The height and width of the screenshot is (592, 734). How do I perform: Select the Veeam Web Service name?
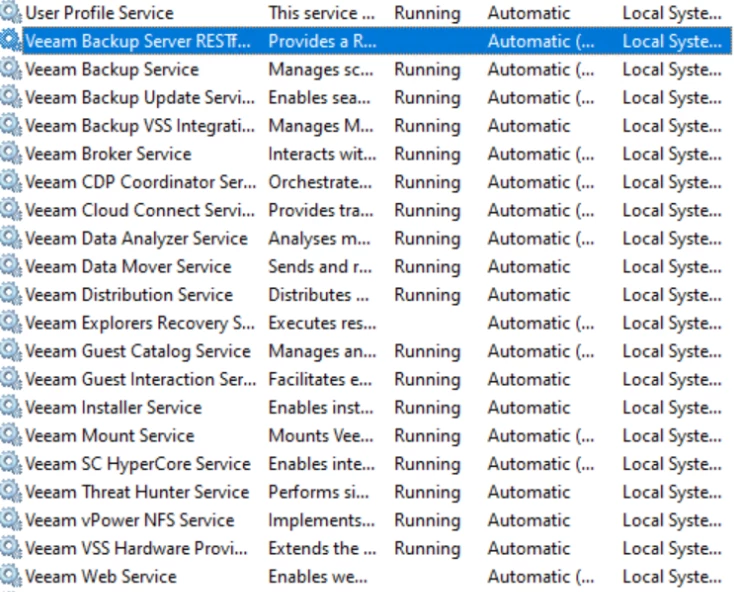101,577
